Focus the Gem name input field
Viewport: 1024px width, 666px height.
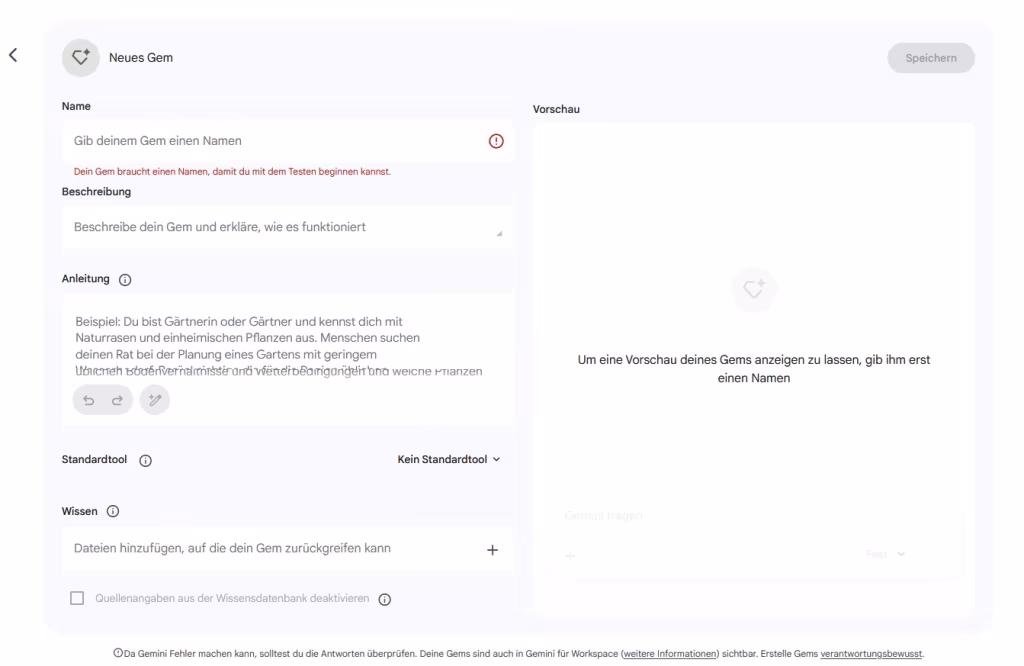[287, 141]
